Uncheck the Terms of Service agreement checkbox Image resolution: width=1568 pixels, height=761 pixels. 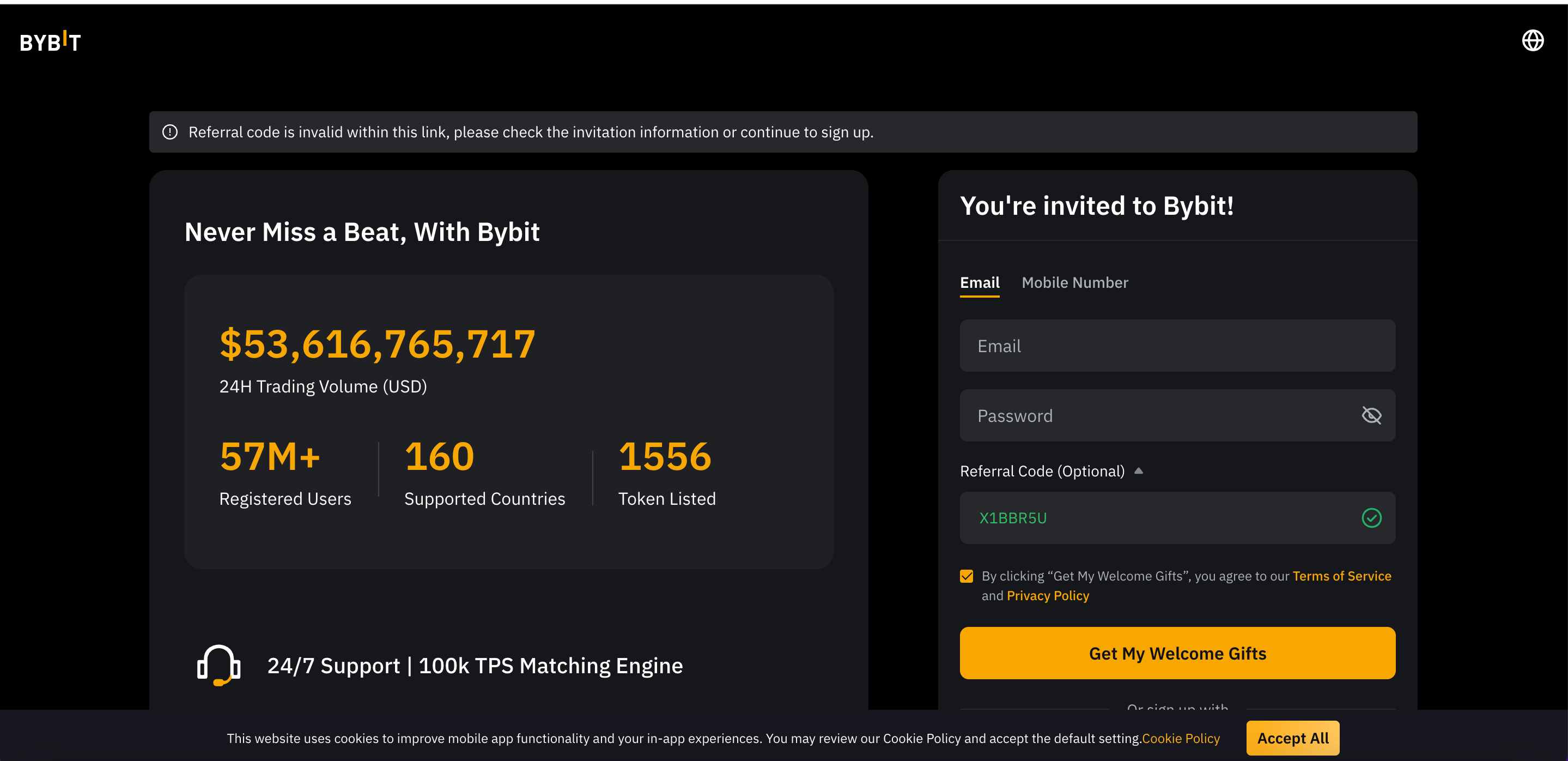(x=966, y=576)
